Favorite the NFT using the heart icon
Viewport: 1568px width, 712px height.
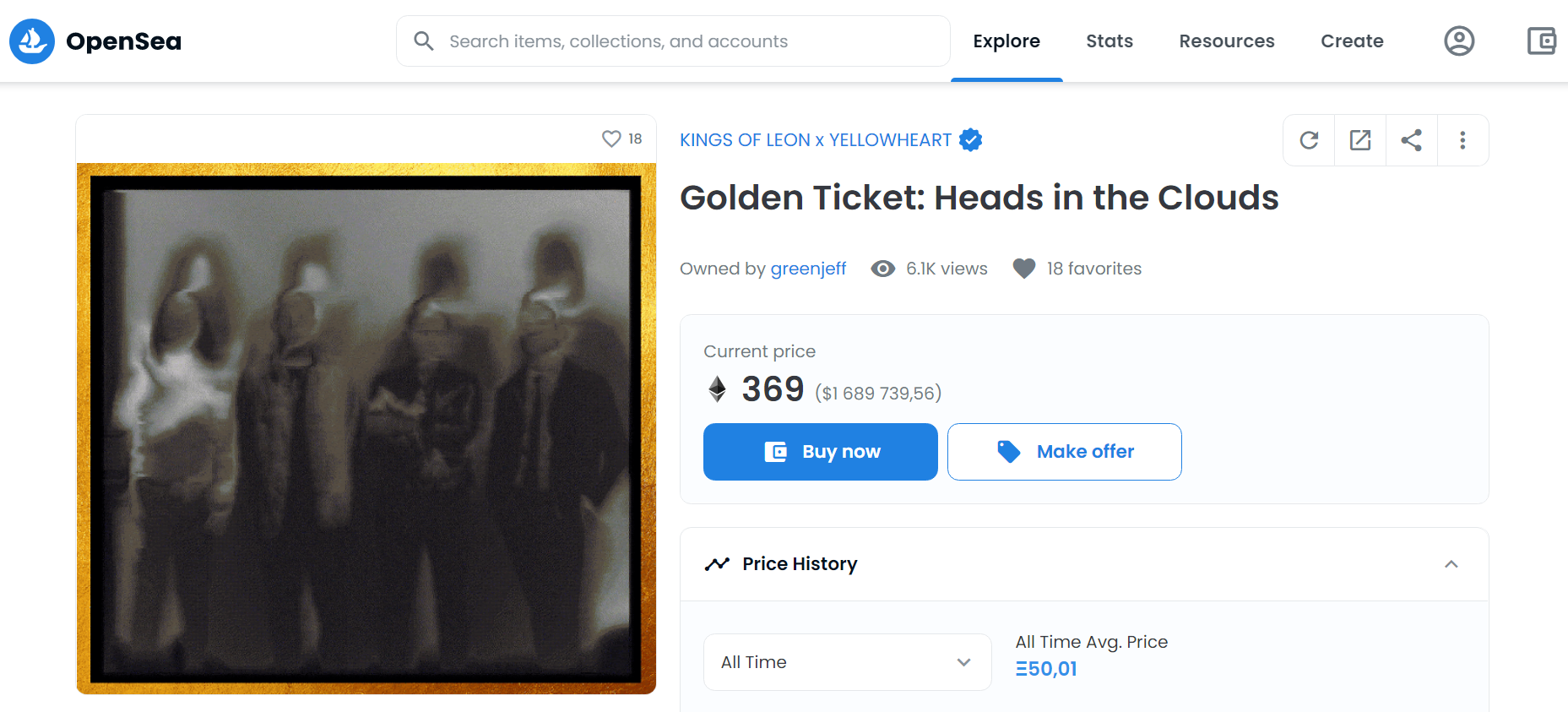(x=611, y=138)
